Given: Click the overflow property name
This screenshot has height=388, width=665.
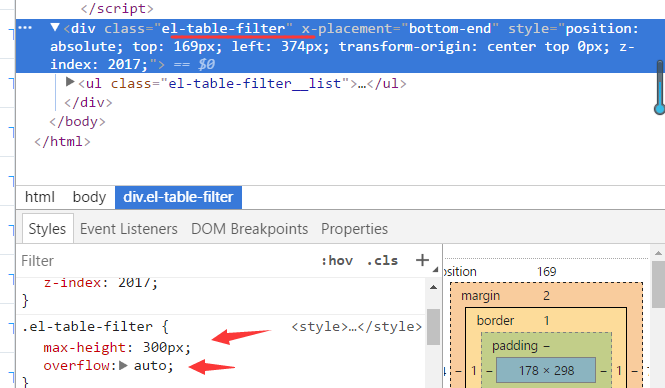Looking at the screenshot, I should (x=78, y=366).
